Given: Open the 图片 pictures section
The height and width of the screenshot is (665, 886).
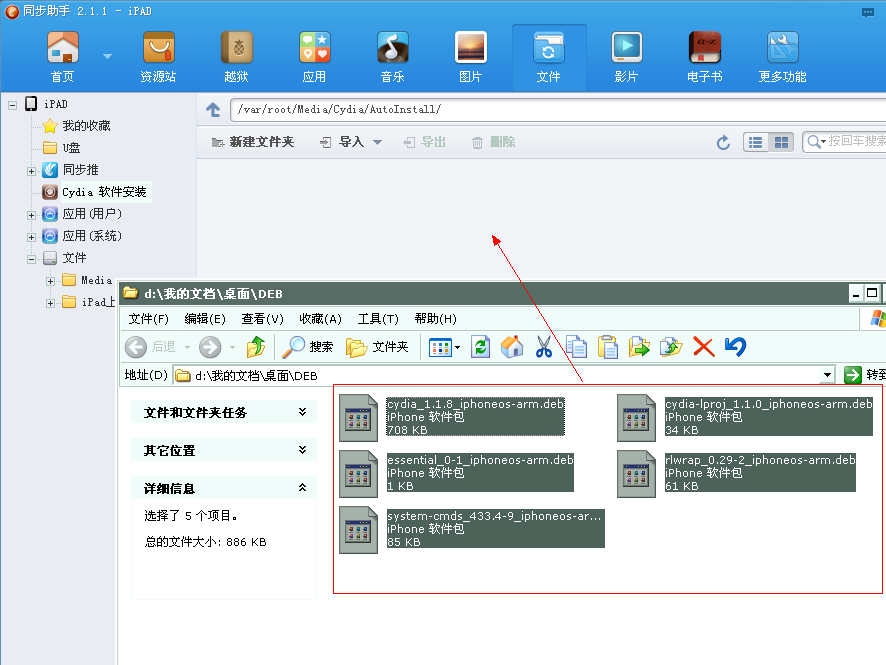Looking at the screenshot, I should point(470,56).
